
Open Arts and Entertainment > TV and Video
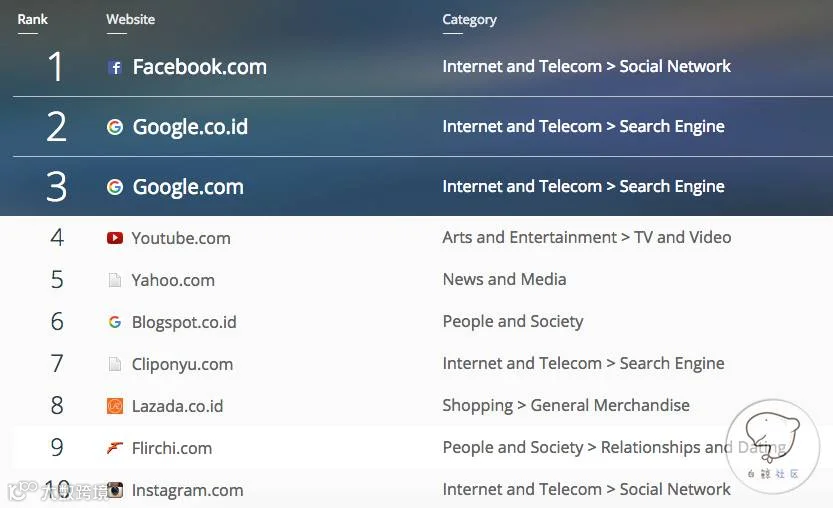pyautogui.click(x=587, y=238)
